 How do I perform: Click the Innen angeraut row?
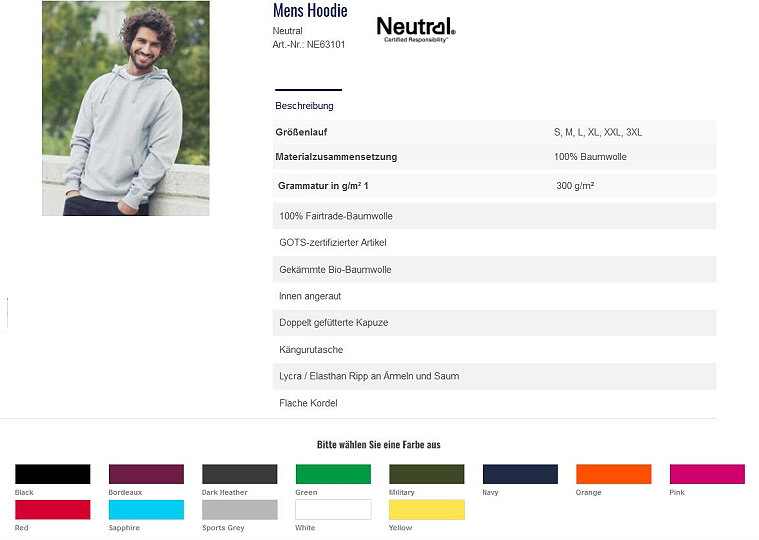click(x=494, y=296)
